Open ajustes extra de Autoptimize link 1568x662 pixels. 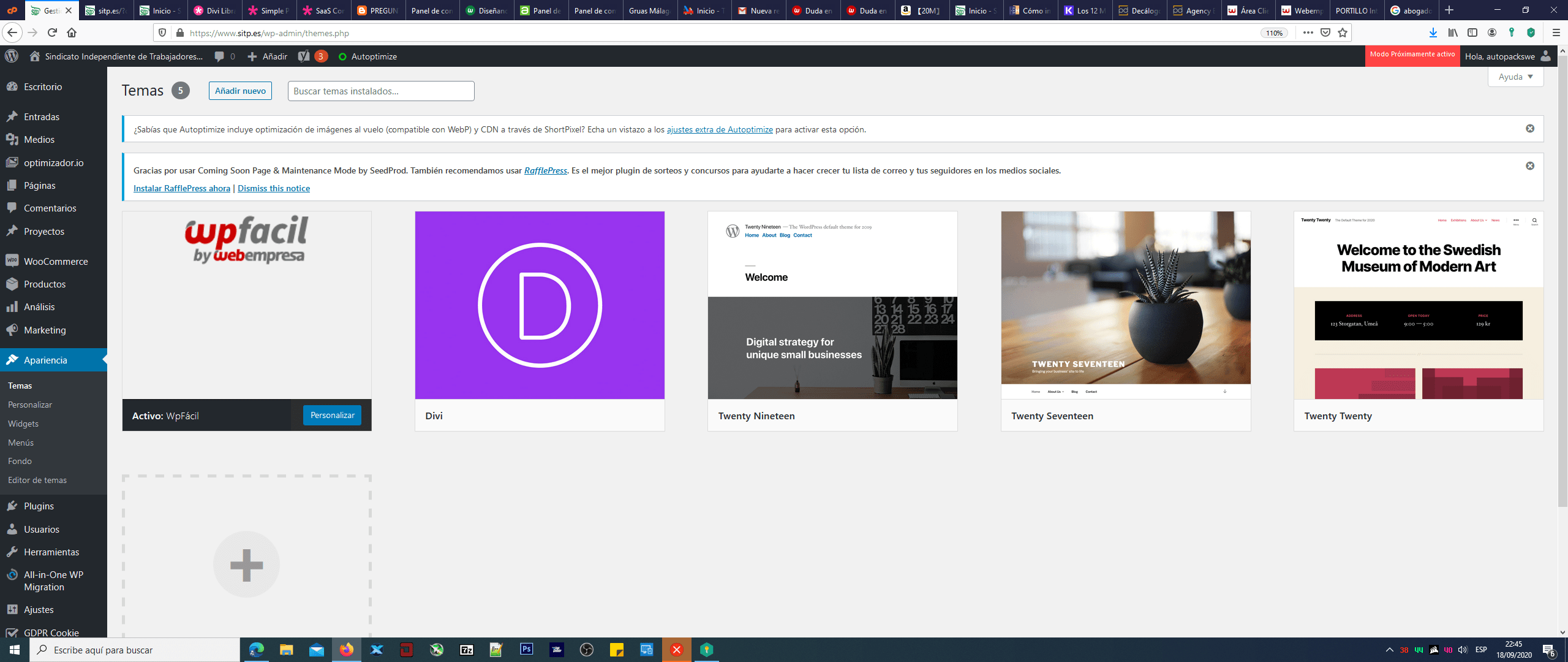click(x=720, y=129)
